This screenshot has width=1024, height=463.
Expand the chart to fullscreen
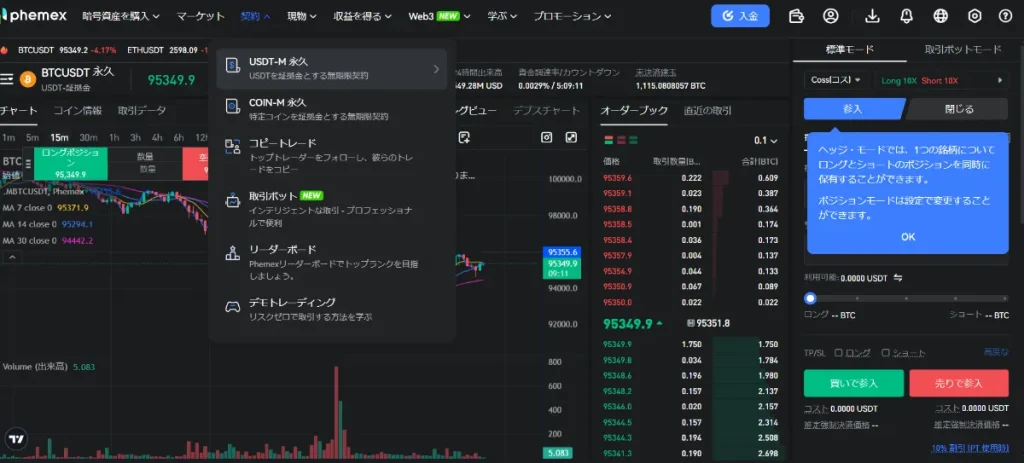click(x=571, y=137)
